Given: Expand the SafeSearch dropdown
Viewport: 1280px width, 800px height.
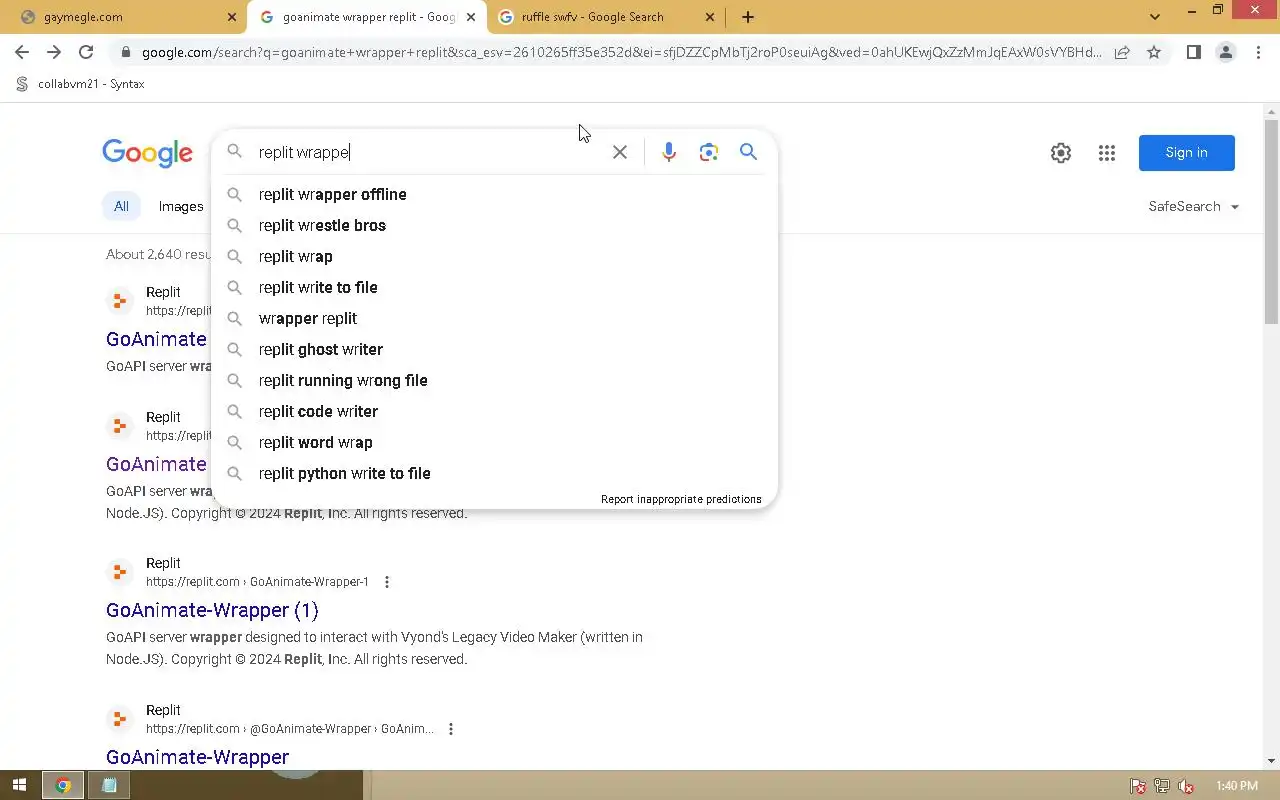Looking at the screenshot, I should click(1194, 206).
